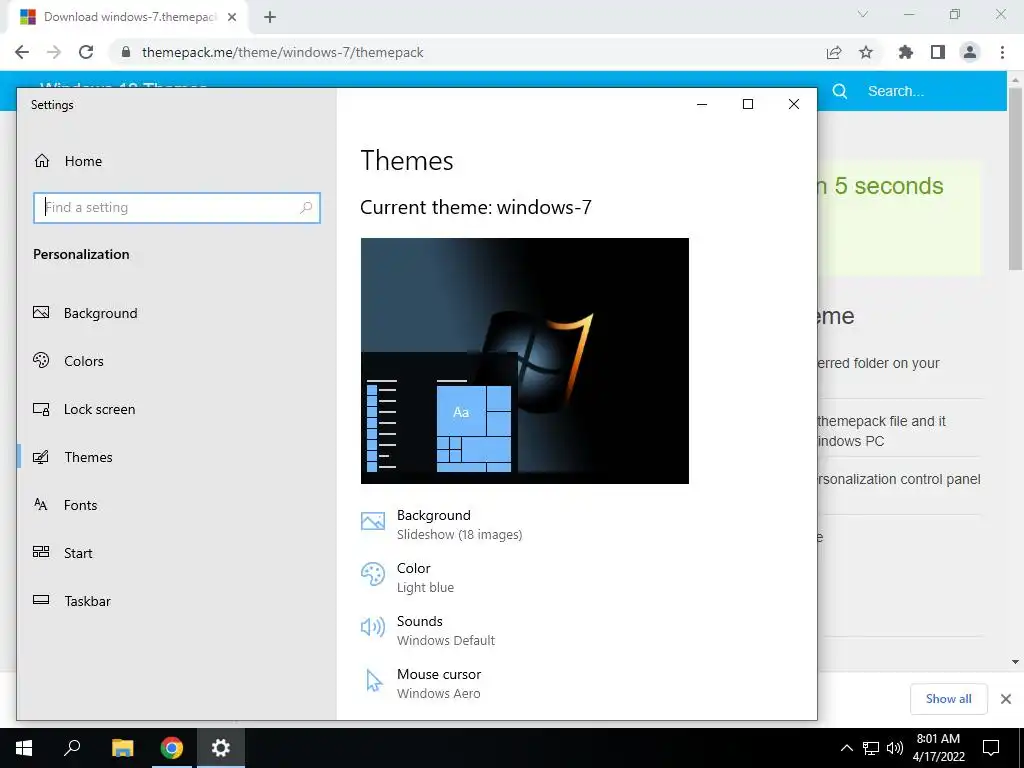This screenshot has height=768, width=1024.
Task: Open Chrome profile avatar
Action: (970, 52)
